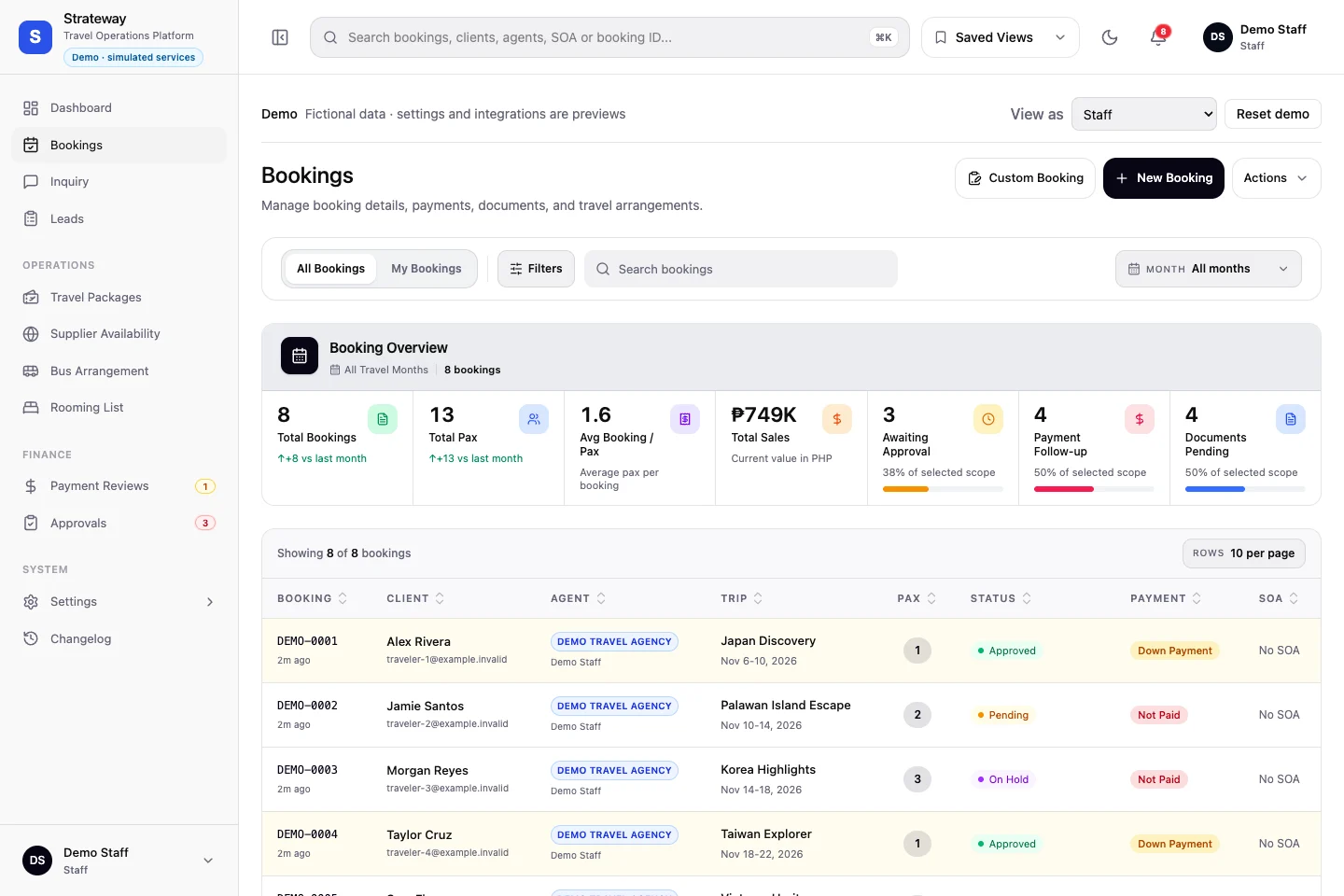Sort the table by Booking column
Screen dimensions: 1344x896
point(312,598)
